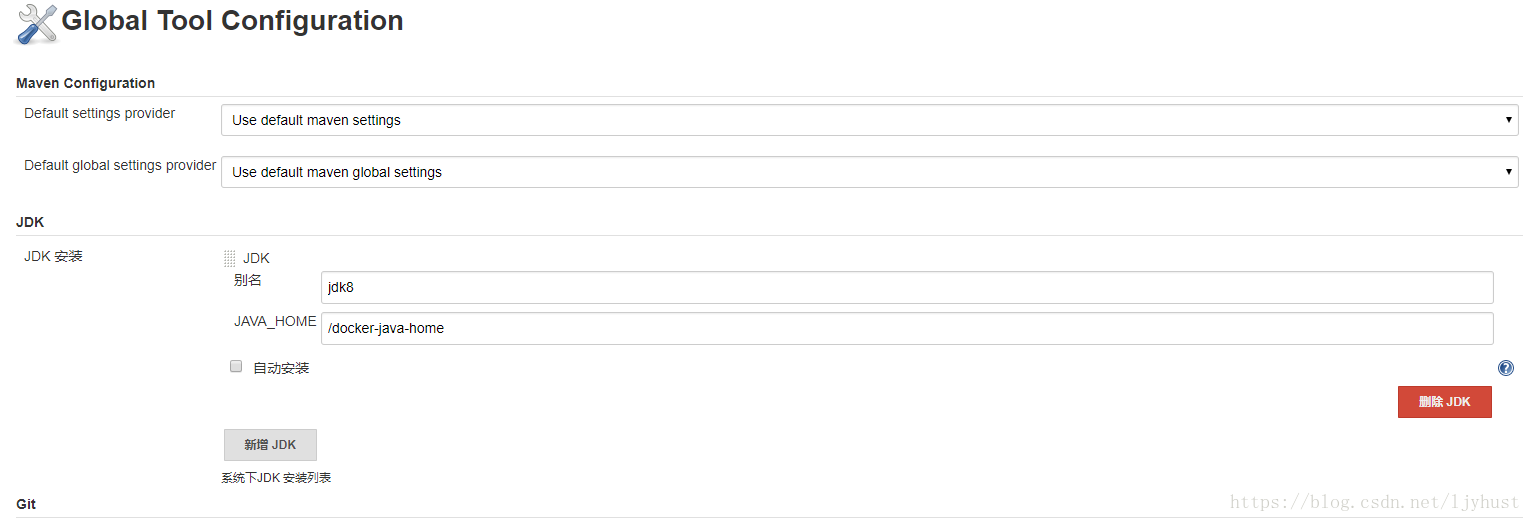Click the 别名 field containing jdk8

click(x=906, y=287)
